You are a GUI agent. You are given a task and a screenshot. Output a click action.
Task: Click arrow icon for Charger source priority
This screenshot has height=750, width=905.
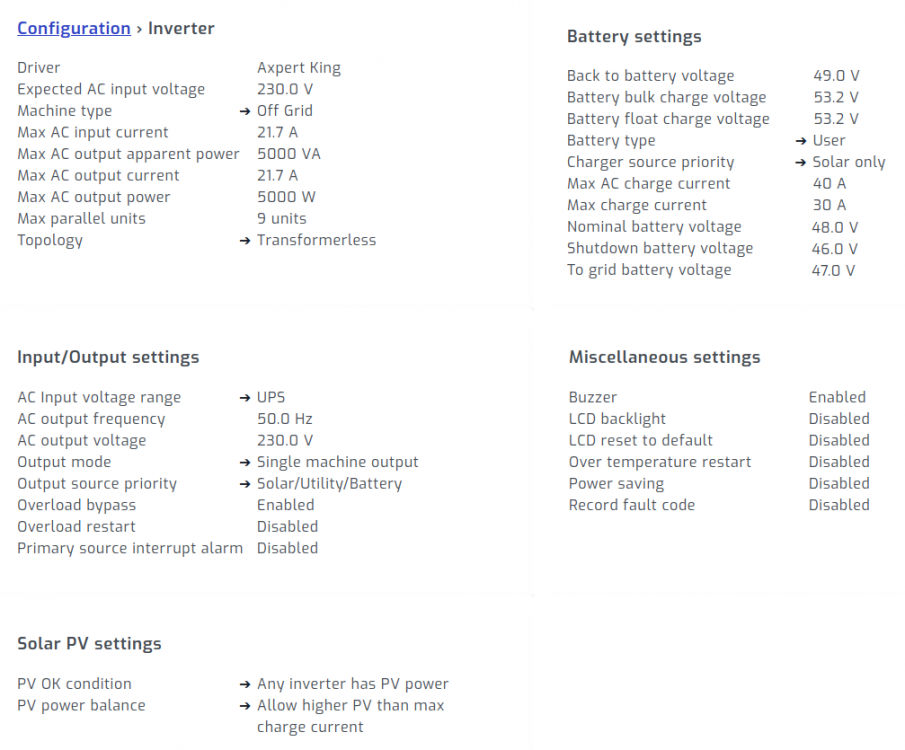(801, 162)
